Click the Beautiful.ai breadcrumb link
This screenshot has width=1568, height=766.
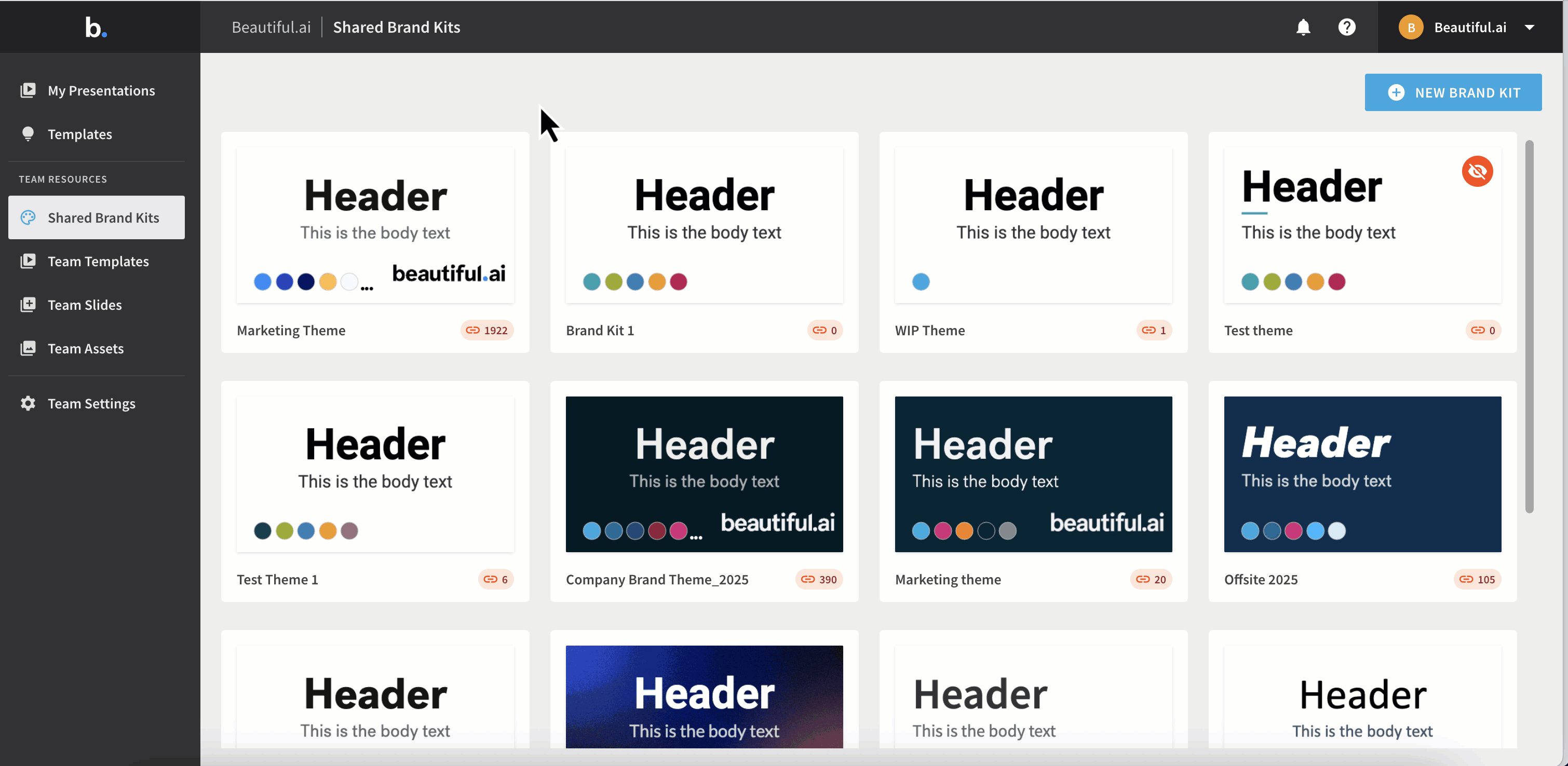coord(271,28)
